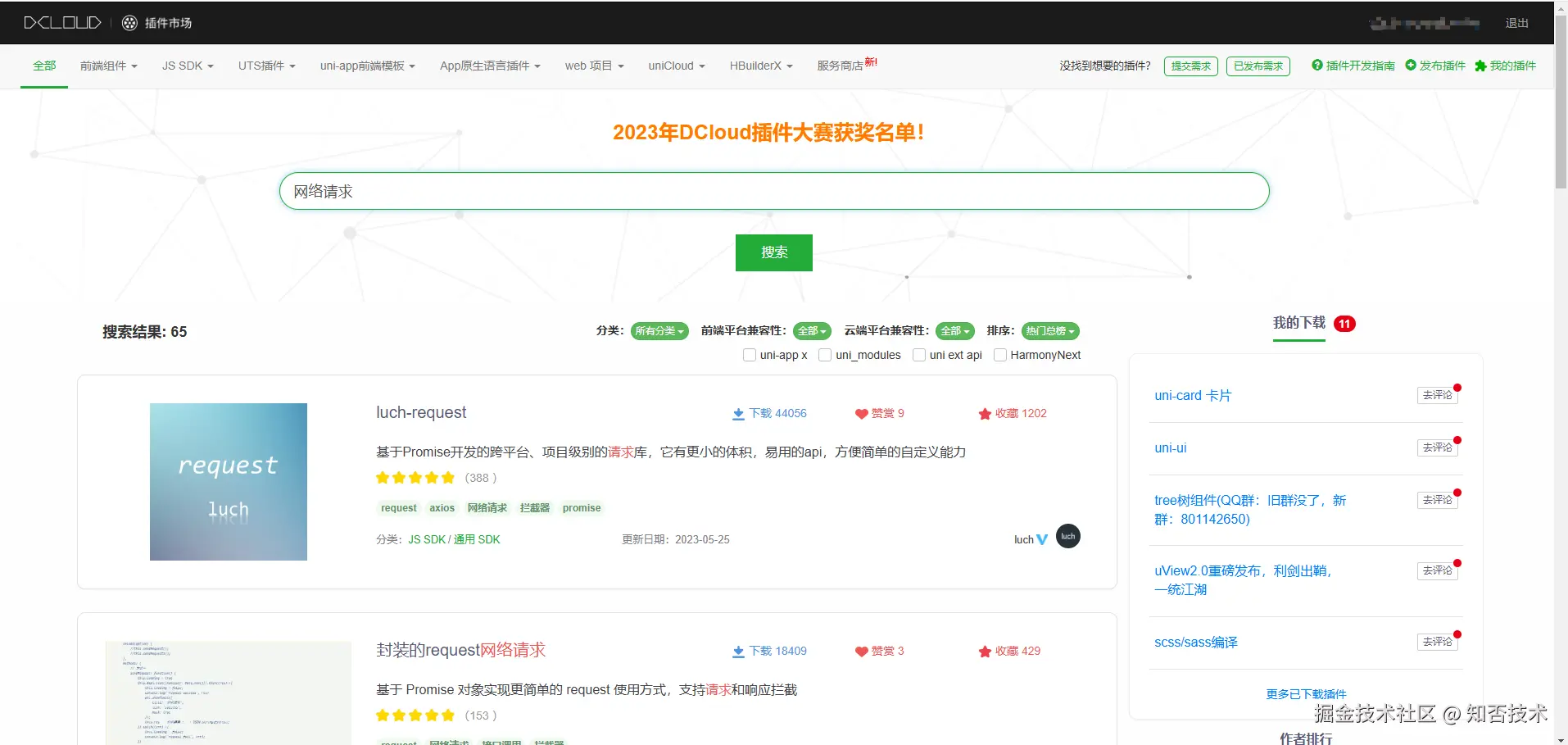
Task: Click the star 收藏 icon for 封装的request网络请求
Action: (x=985, y=652)
